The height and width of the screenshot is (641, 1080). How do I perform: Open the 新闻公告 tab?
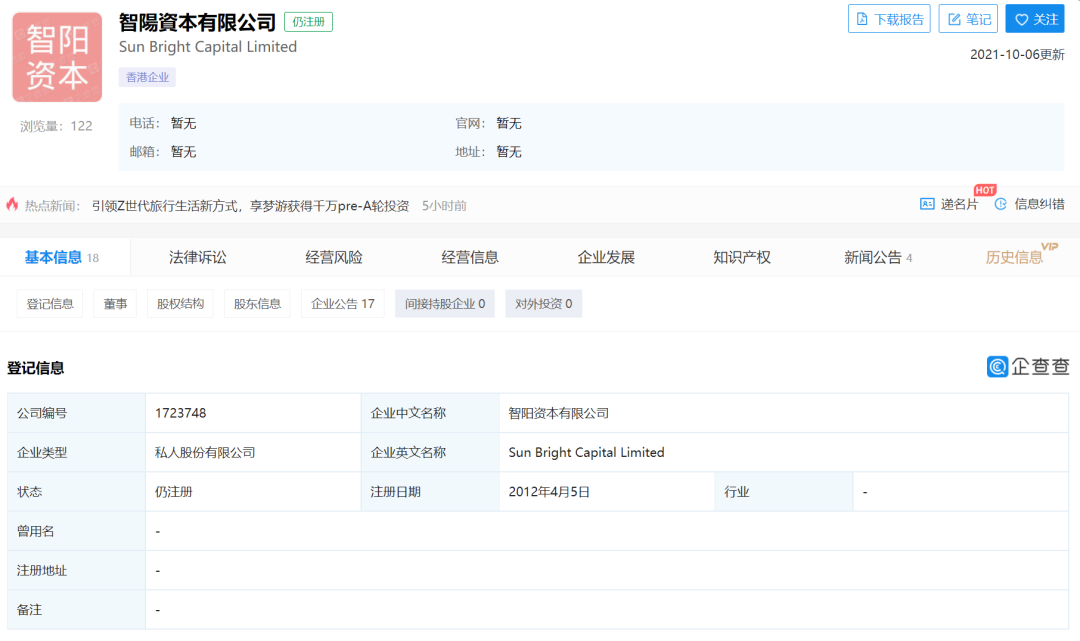coord(878,258)
